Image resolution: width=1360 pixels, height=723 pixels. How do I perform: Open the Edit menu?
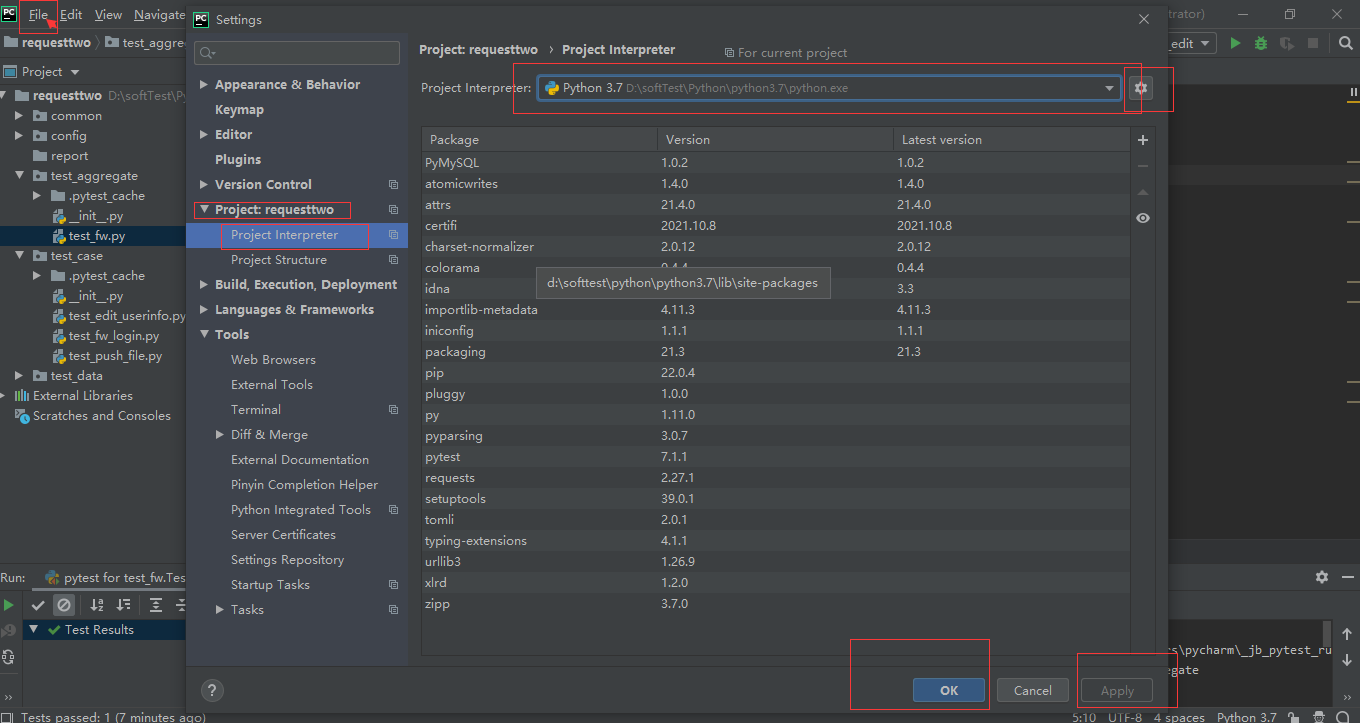tap(71, 15)
